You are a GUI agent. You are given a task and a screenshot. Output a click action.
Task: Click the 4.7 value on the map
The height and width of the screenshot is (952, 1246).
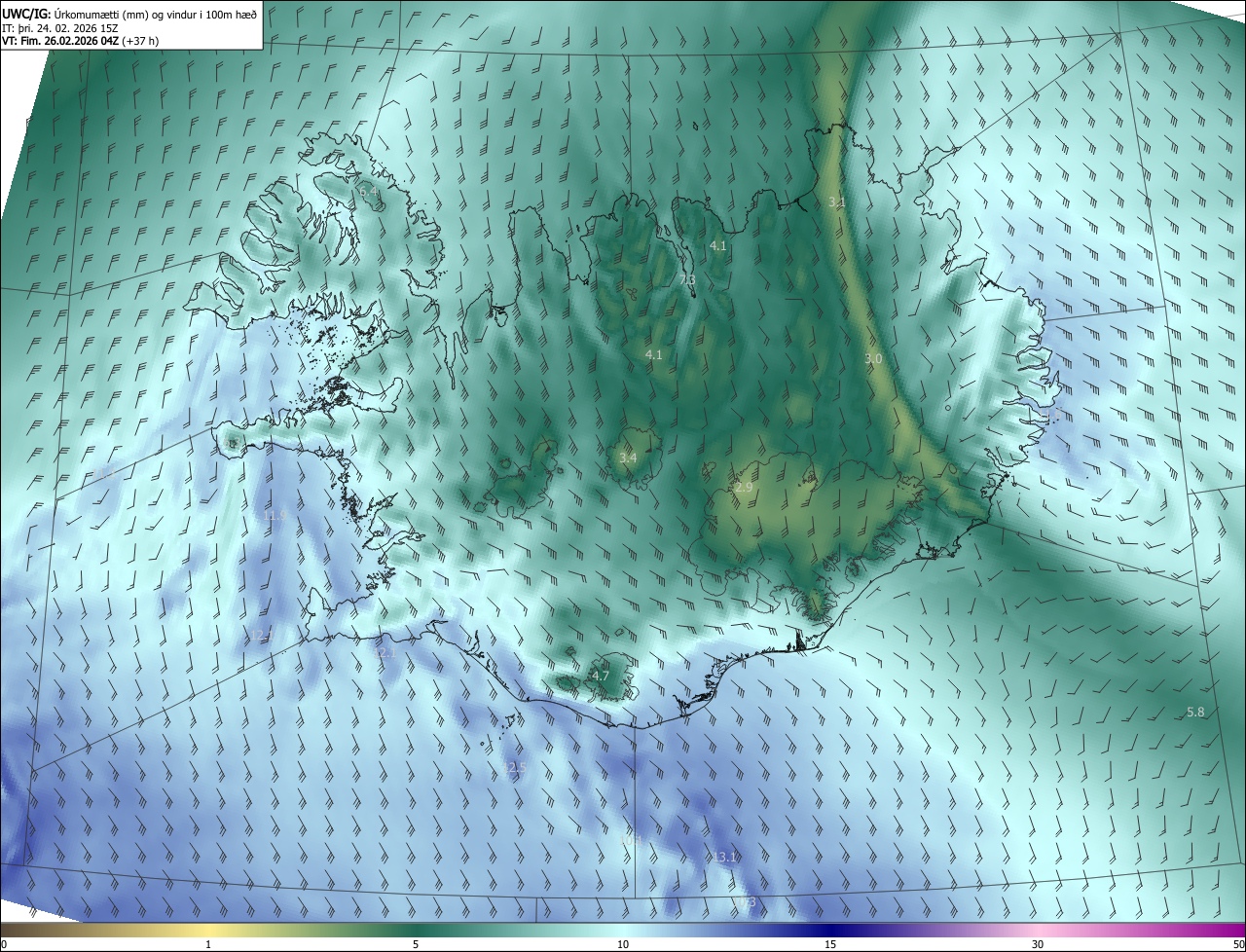pos(601,675)
